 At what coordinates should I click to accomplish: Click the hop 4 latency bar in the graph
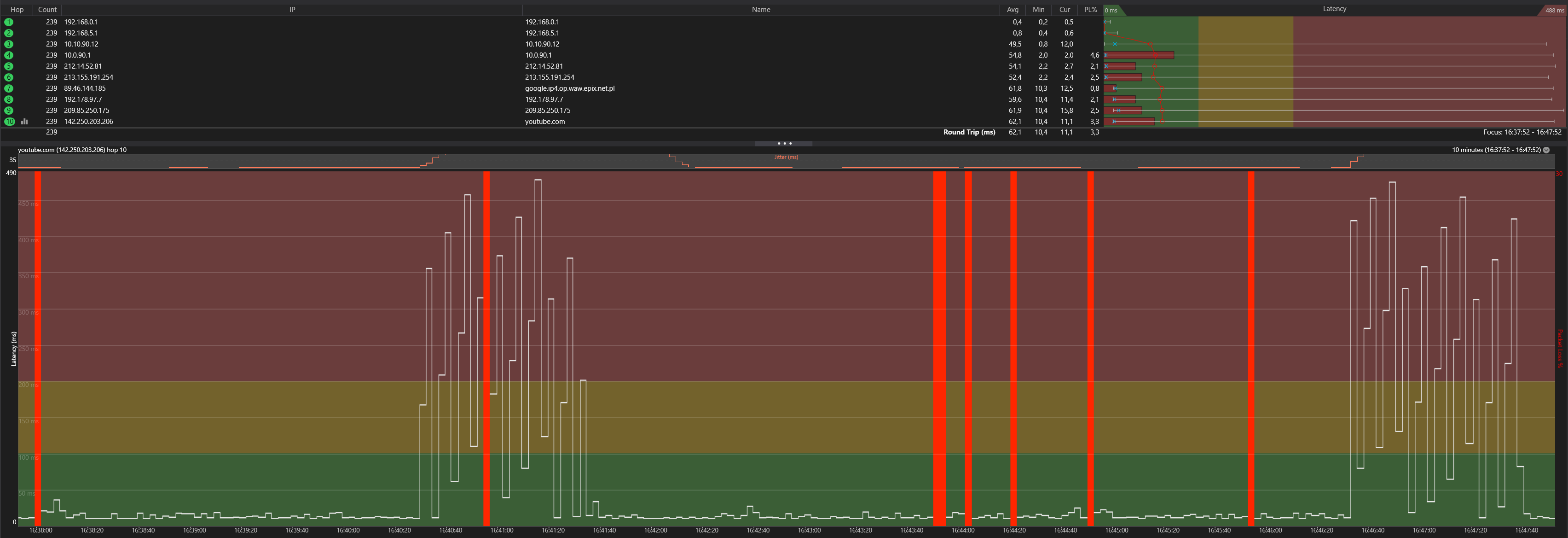[1139, 55]
